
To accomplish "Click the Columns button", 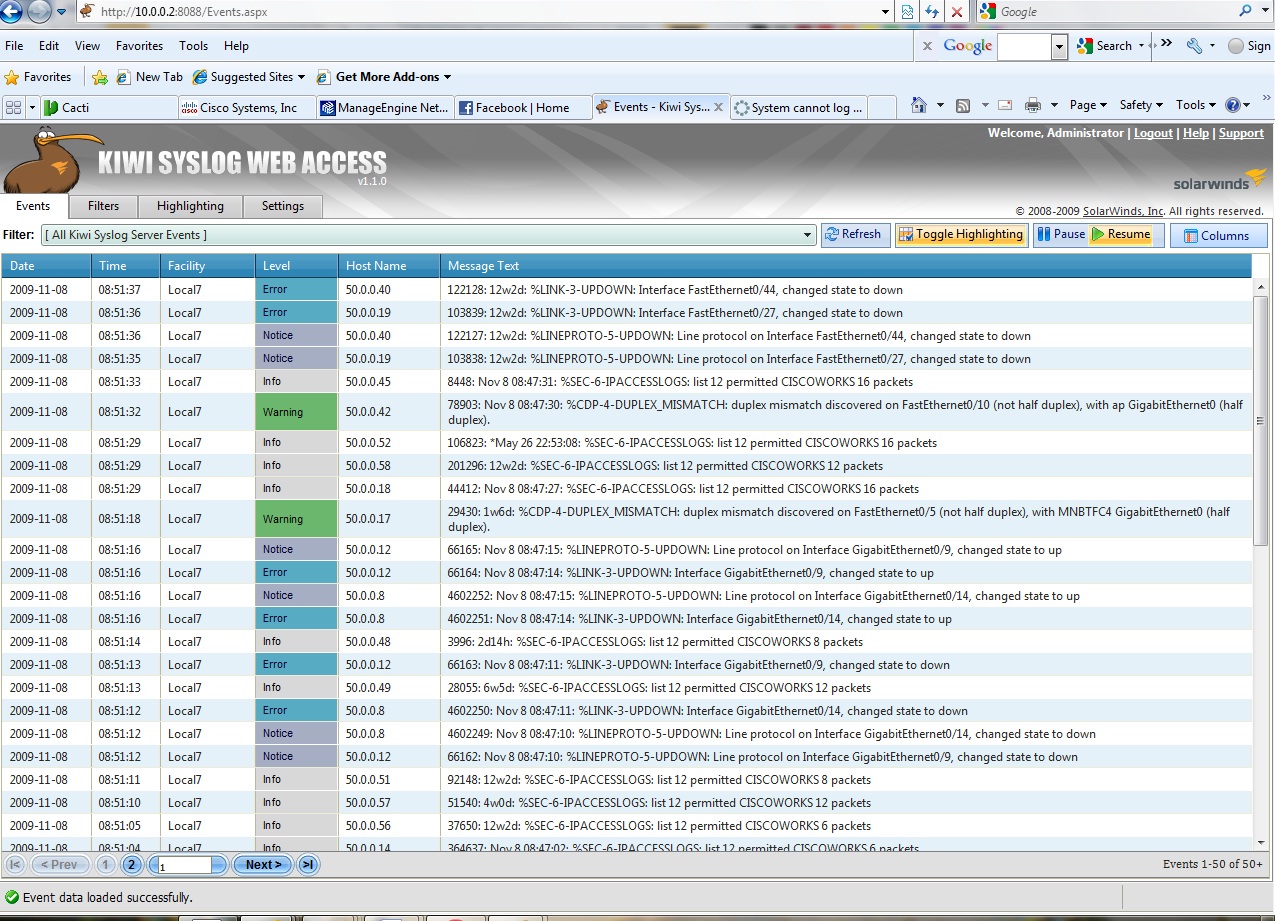I will click(1217, 236).
